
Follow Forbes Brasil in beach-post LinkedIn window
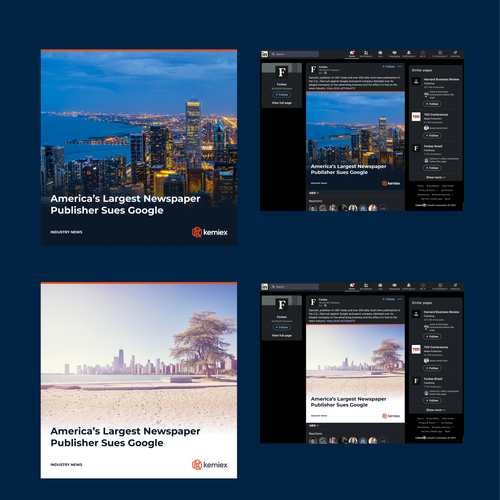pos(432,401)
